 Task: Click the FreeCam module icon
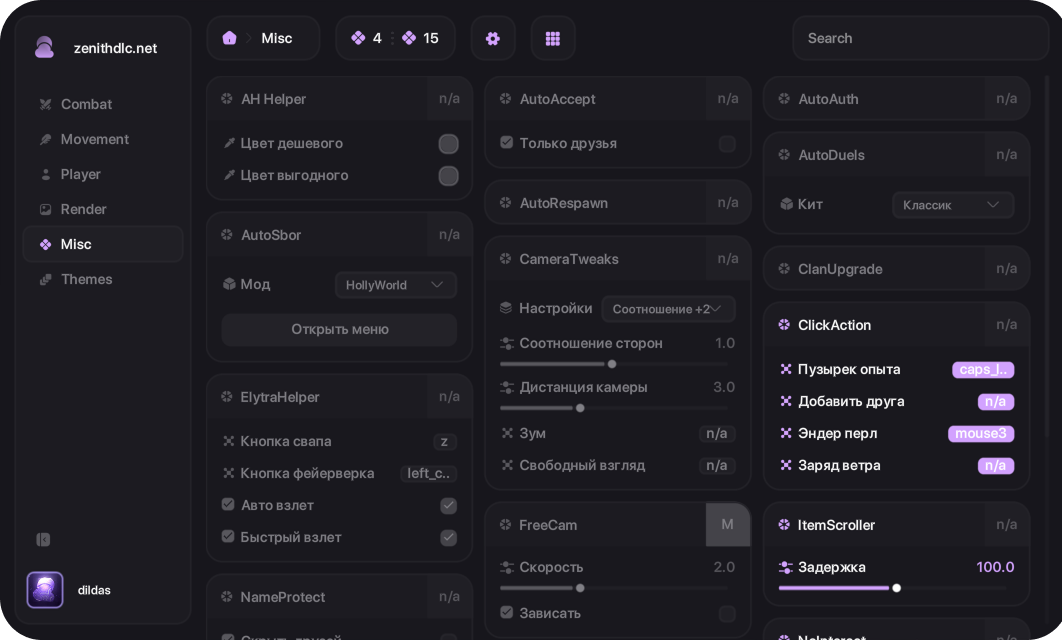505,525
